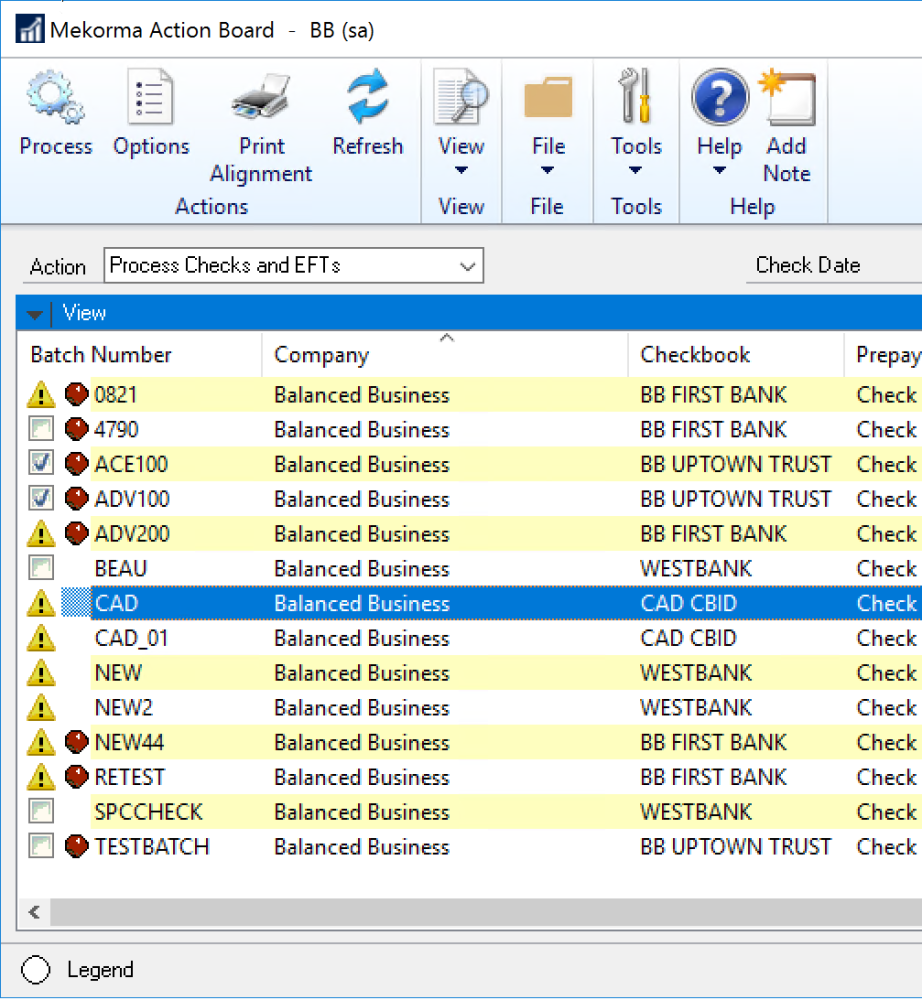Click the Company column sort arrow
The width and height of the screenshot is (922, 1000).
click(447, 338)
